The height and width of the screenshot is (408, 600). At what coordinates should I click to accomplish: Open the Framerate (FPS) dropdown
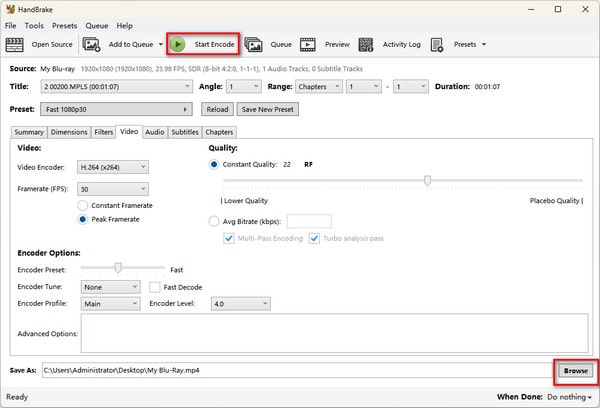tap(113, 189)
